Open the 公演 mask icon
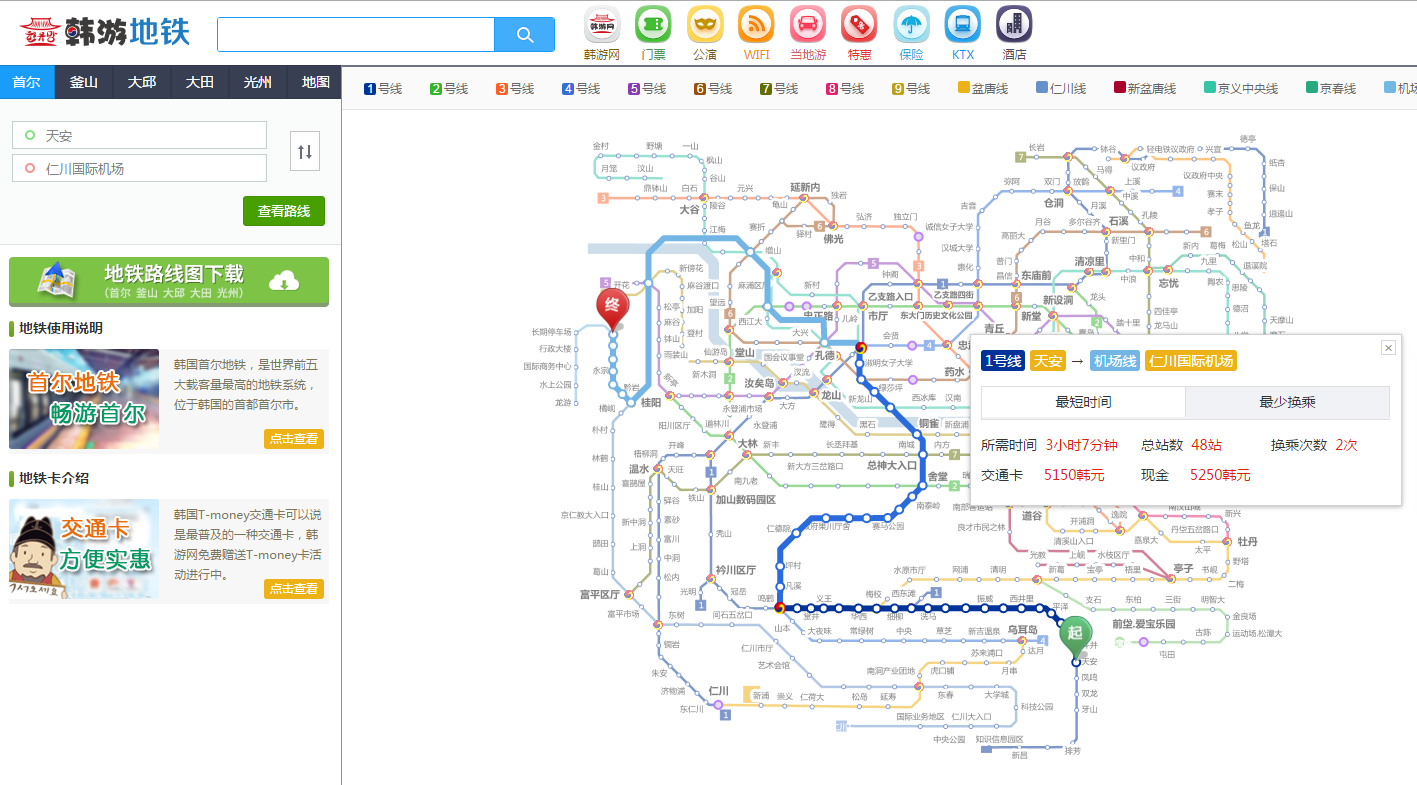Screen dimensions: 1417x785 705,33
